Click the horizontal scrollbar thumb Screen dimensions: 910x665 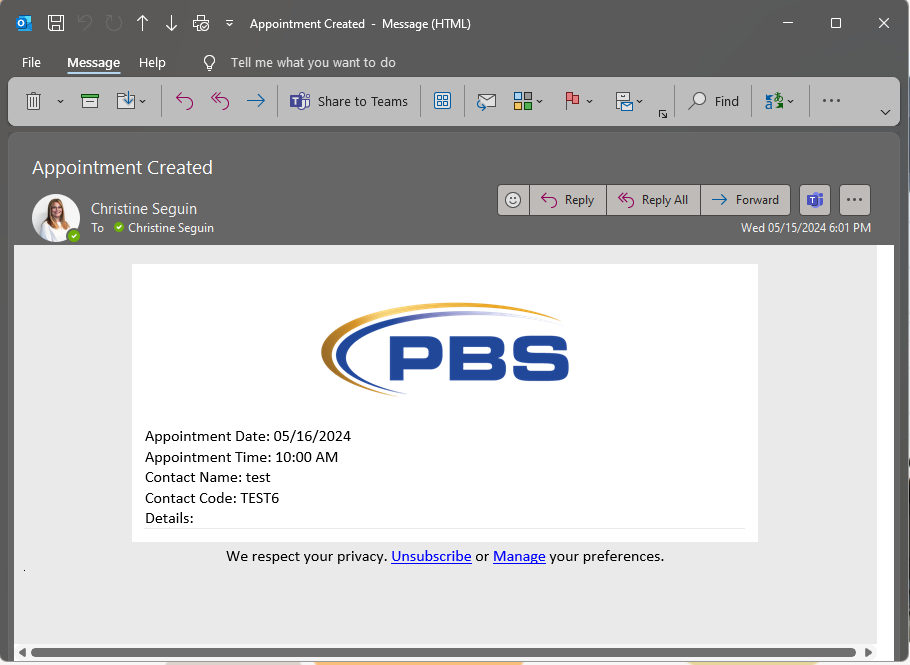click(443, 652)
